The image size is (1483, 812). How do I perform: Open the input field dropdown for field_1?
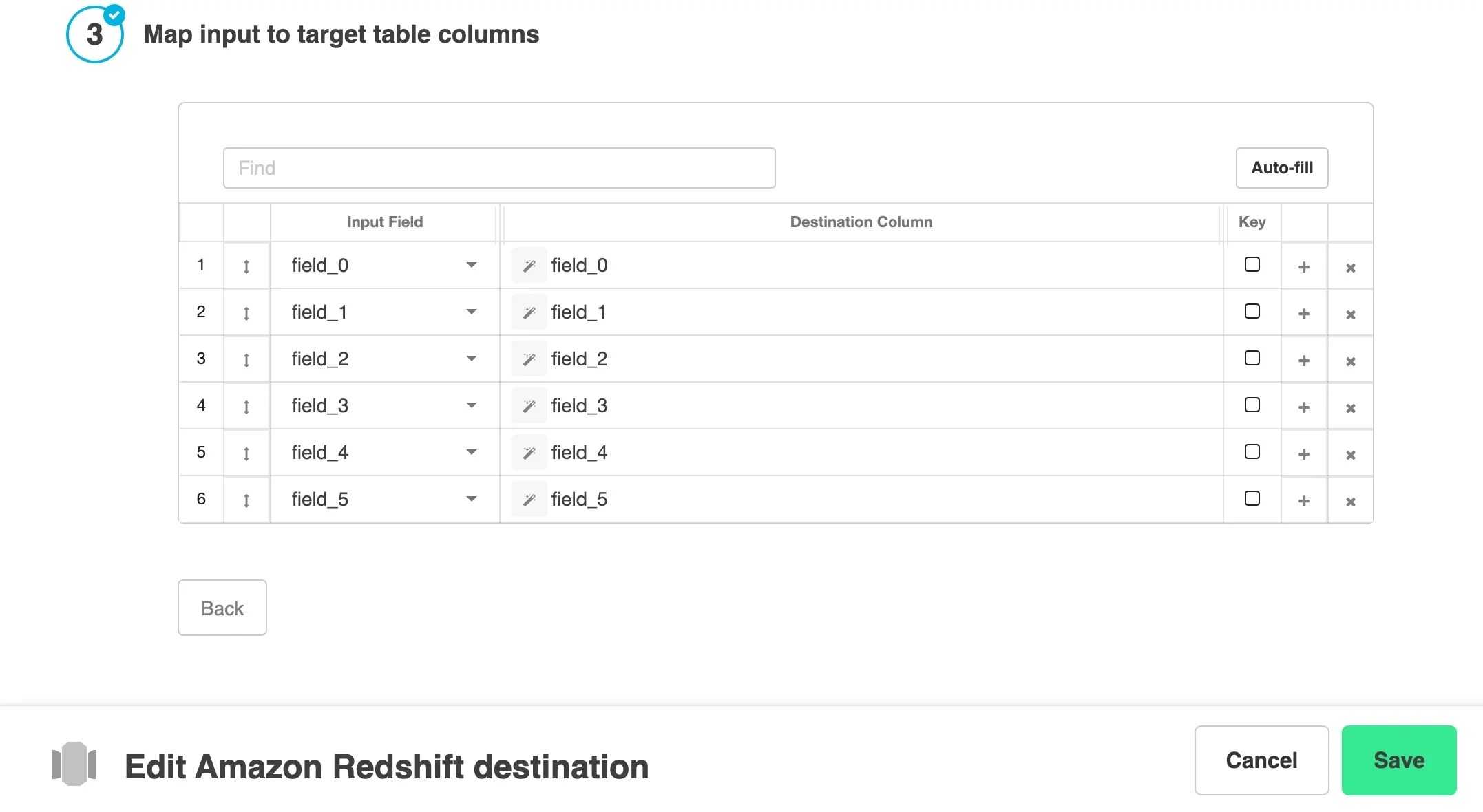[x=471, y=312]
